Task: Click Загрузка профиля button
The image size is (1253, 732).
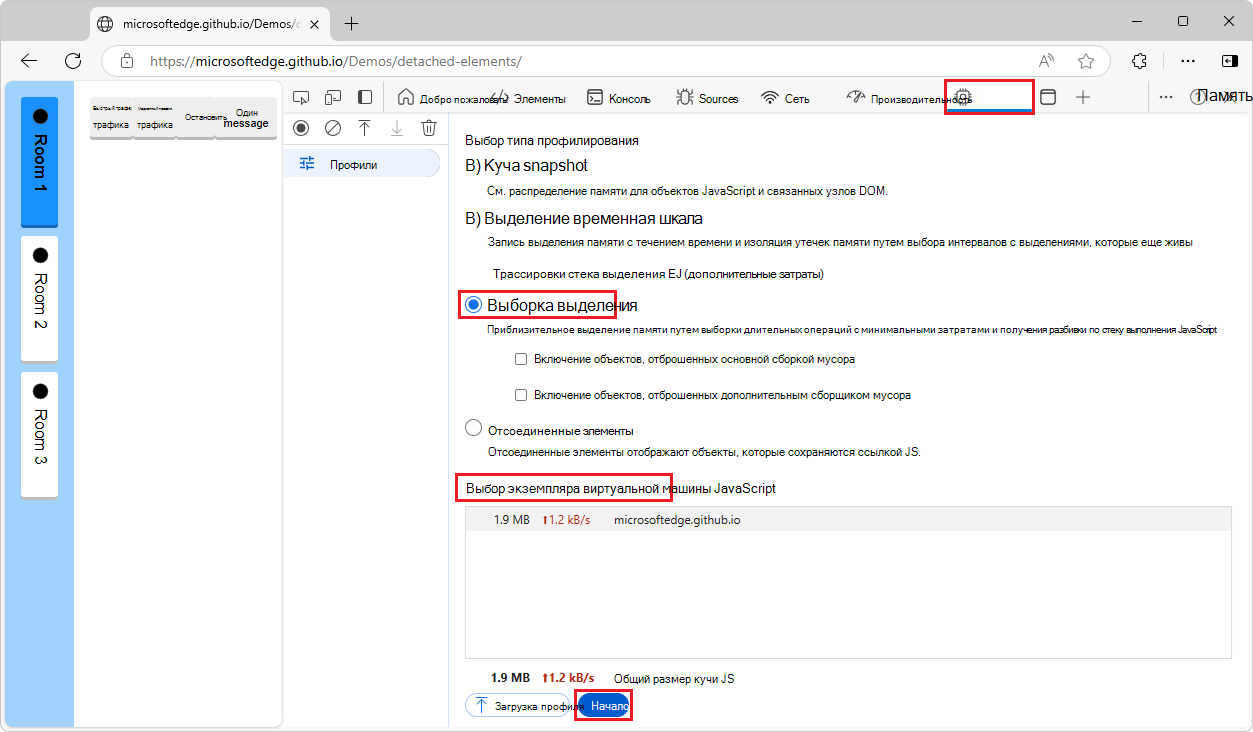Action: pos(518,705)
